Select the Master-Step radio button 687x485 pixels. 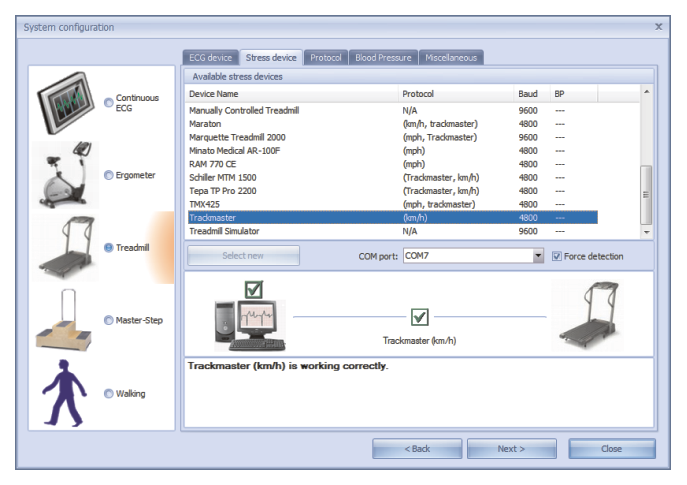pos(109,320)
